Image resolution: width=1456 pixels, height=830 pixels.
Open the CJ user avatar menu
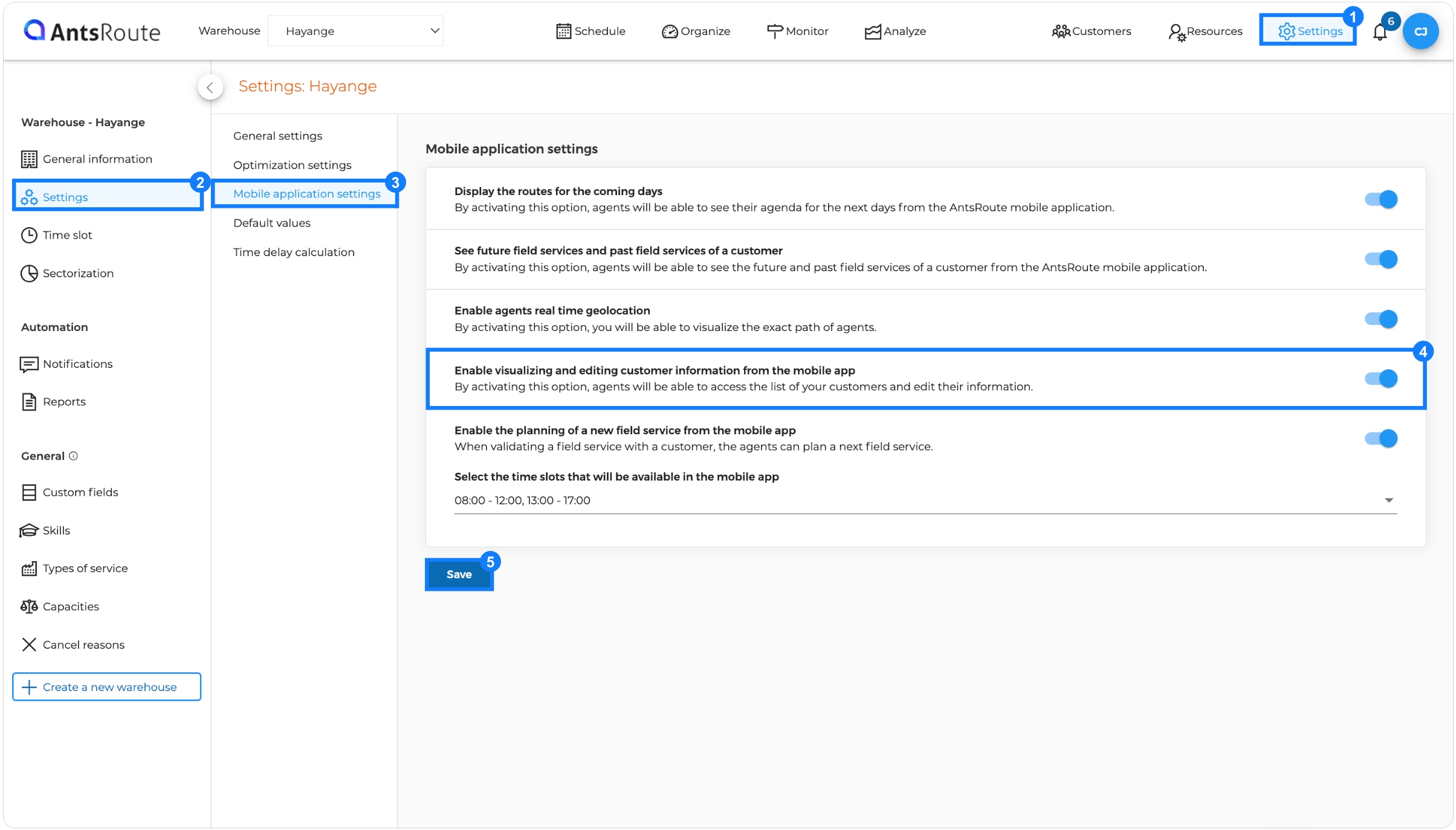1420,31
